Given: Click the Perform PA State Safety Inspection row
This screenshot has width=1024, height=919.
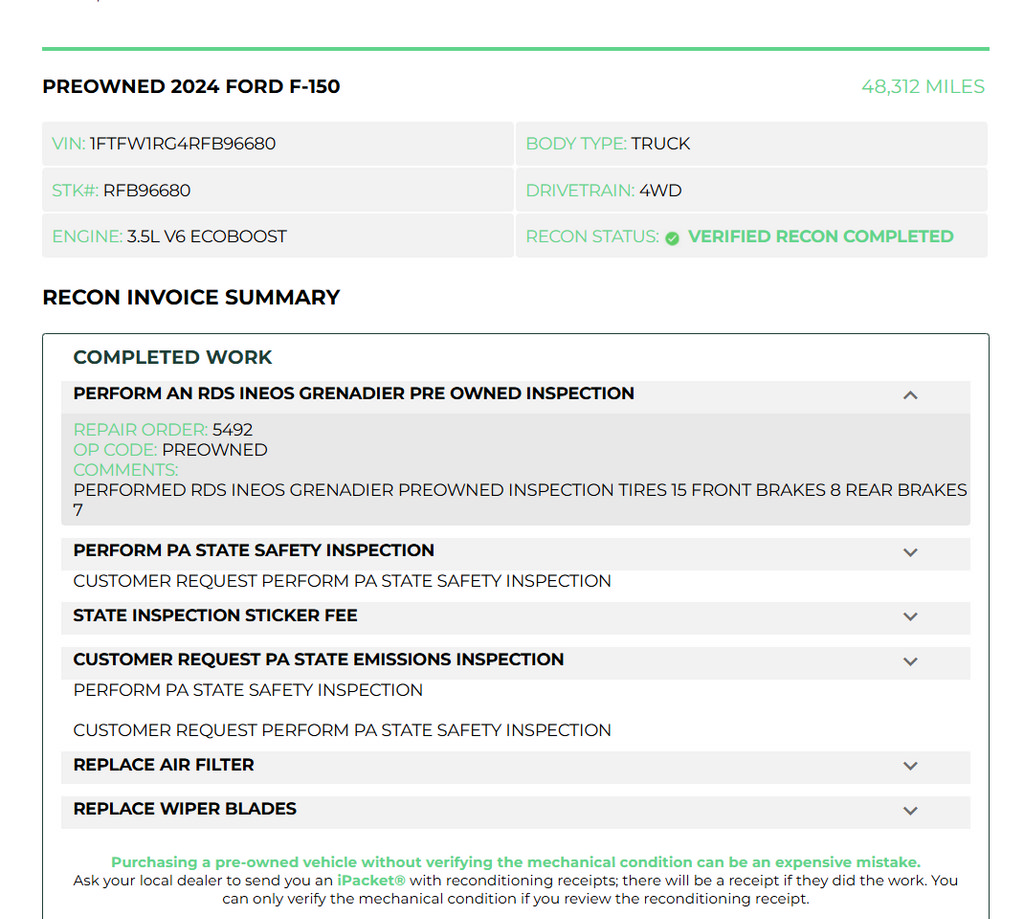Looking at the screenshot, I should [x=515, y=553].
